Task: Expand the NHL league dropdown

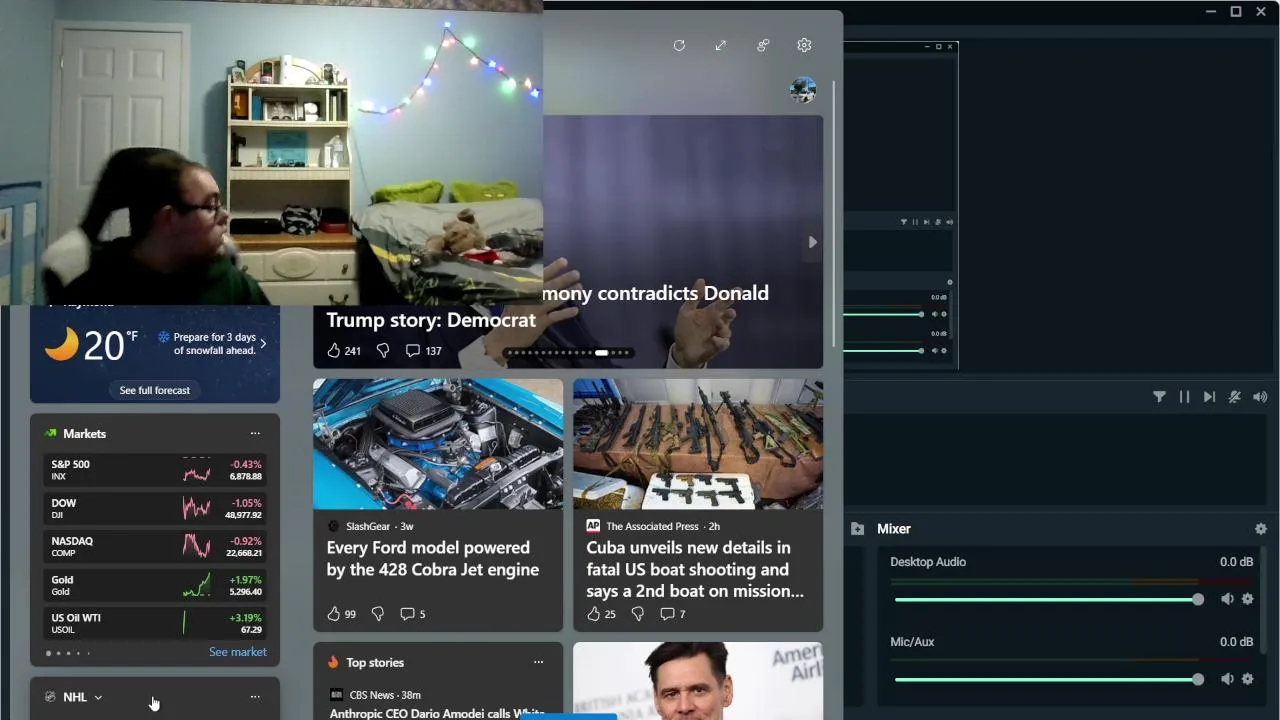Action: pos(98,697)
